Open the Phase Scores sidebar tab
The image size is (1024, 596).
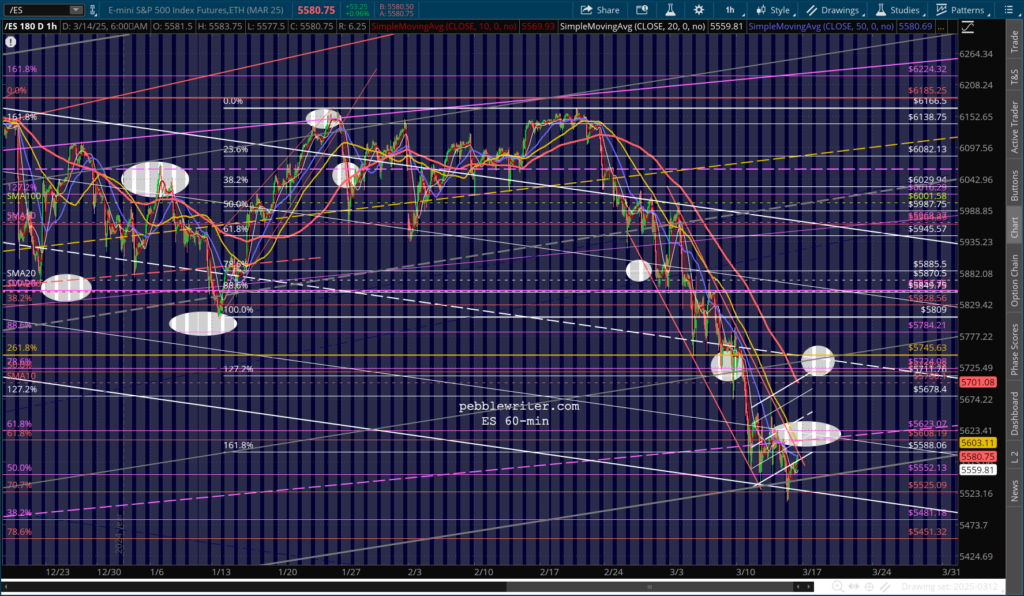(x=1014, y=349)
